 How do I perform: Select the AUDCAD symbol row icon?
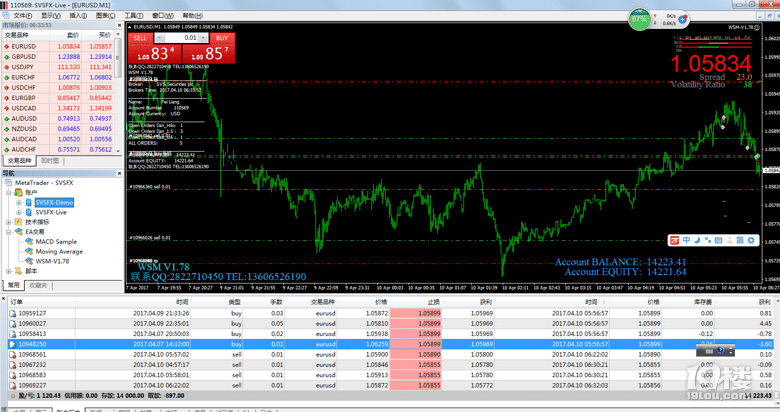[6, 139]
